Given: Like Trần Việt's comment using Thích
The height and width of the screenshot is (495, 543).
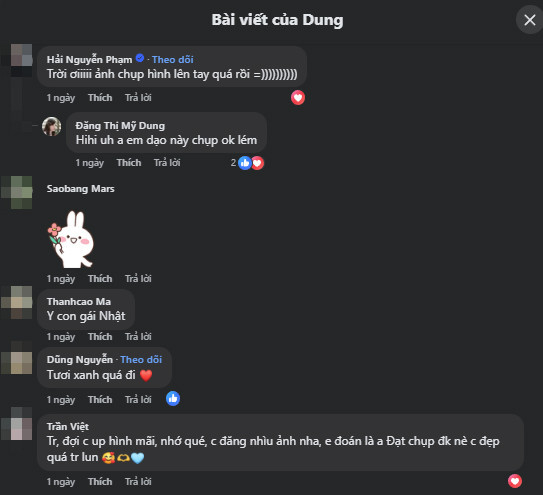Looking at the screenshot, I should pyautogui.click(x=100, y=481).
